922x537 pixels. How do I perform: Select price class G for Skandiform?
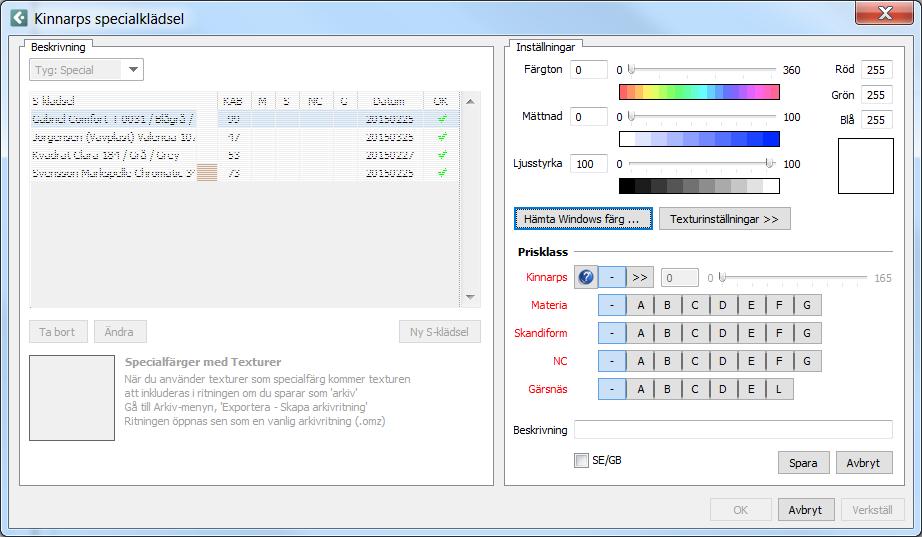807,333
